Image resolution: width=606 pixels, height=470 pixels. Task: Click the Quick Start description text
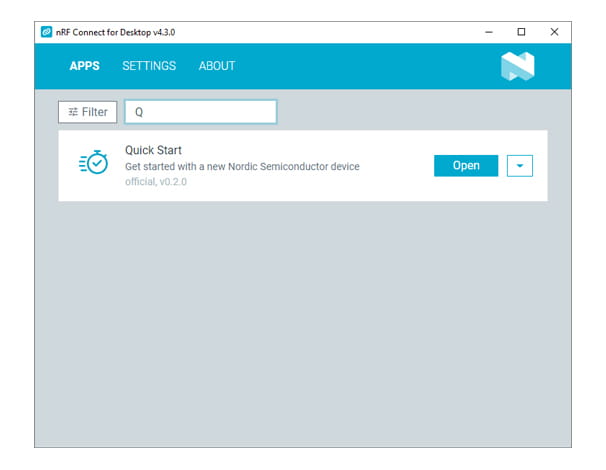pos(241,166)
